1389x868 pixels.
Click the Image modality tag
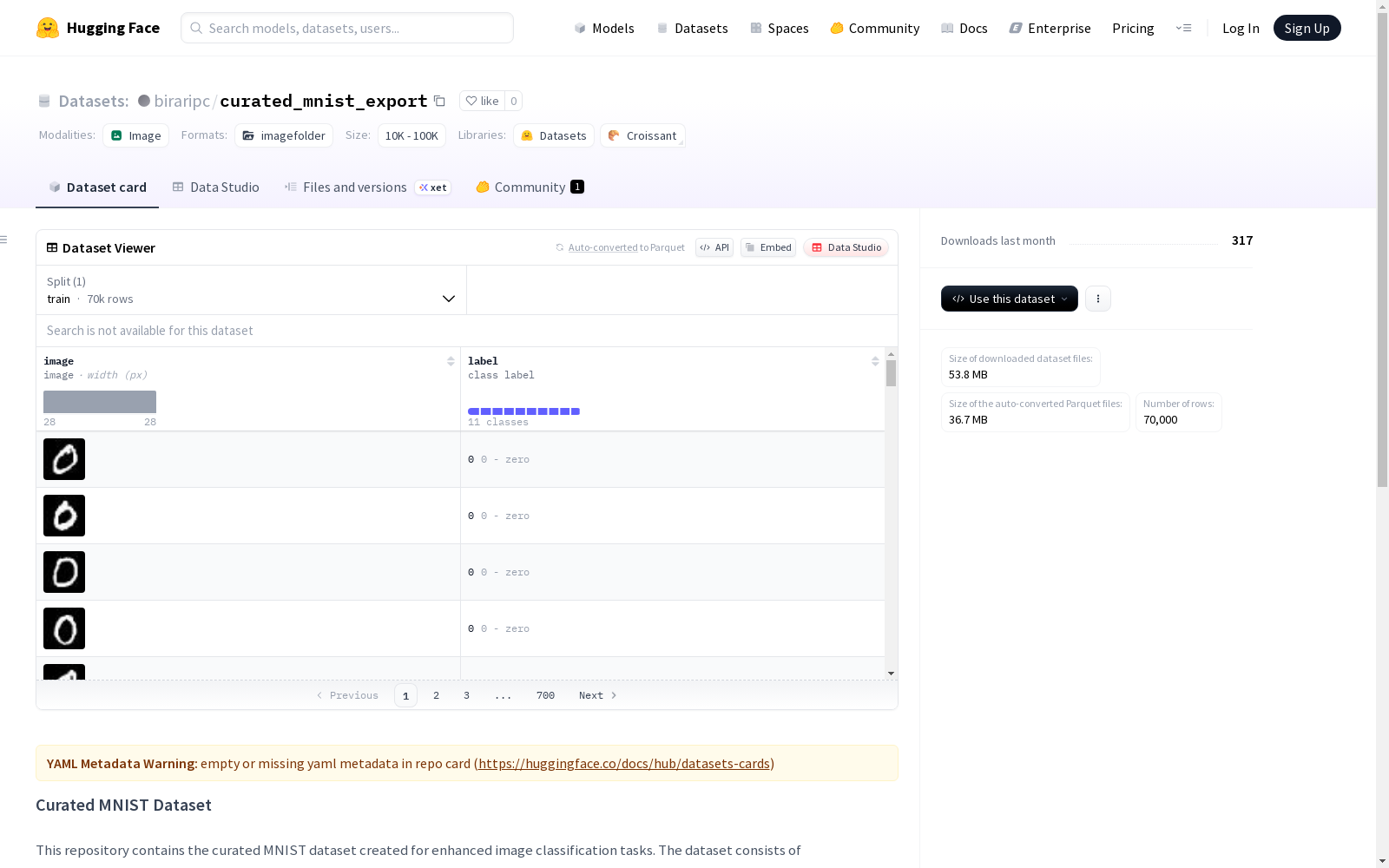[136, 135]
